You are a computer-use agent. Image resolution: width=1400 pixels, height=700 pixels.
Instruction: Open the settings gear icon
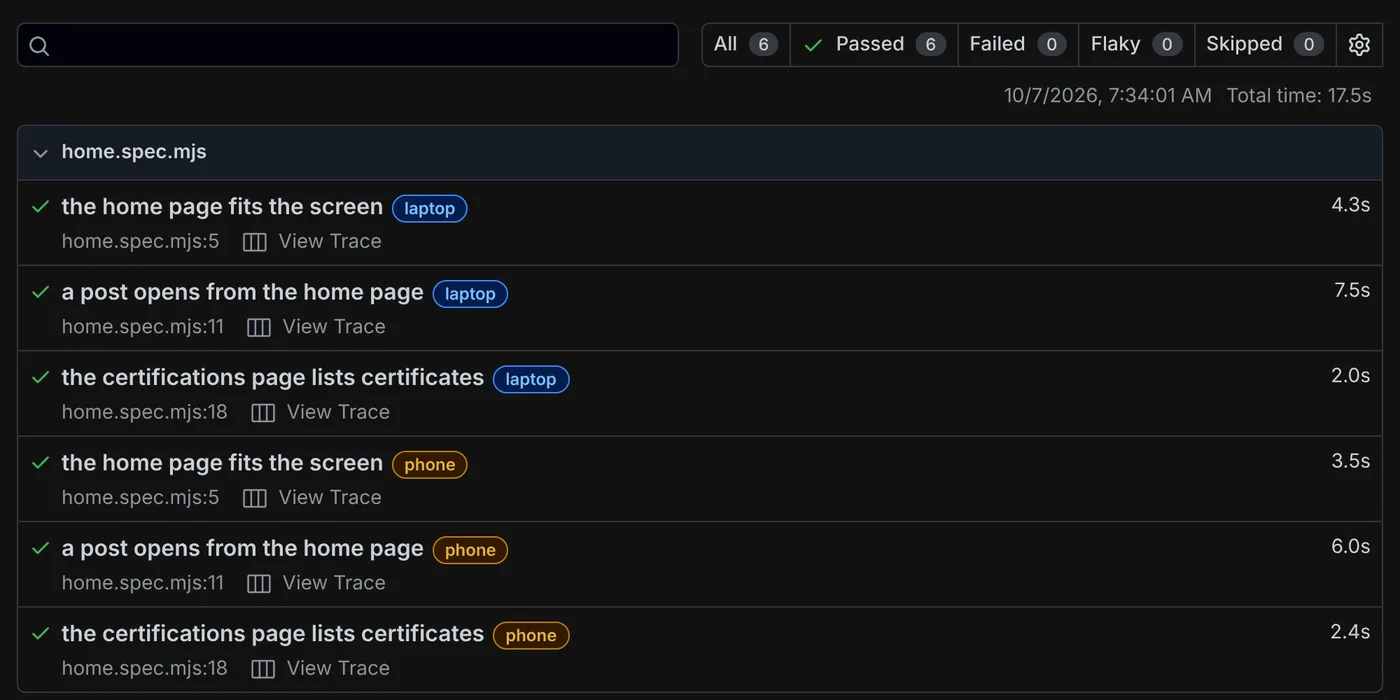[1359, 45]
